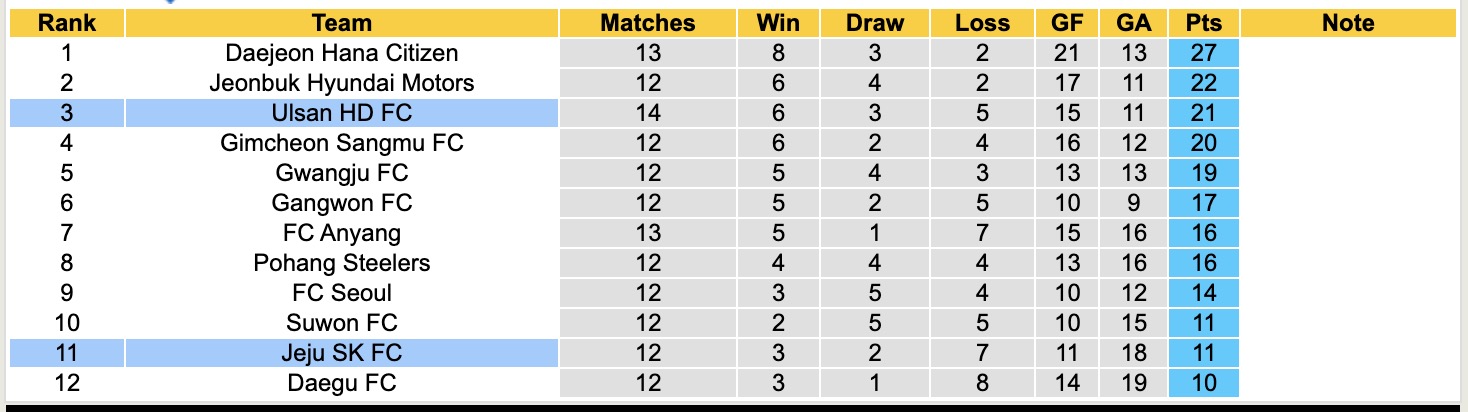Viewport: 1468px width, 412px height.
Task: Click Daejeon Hana Citizen's 27 points cell
Action: click(x=1204, y=53)
